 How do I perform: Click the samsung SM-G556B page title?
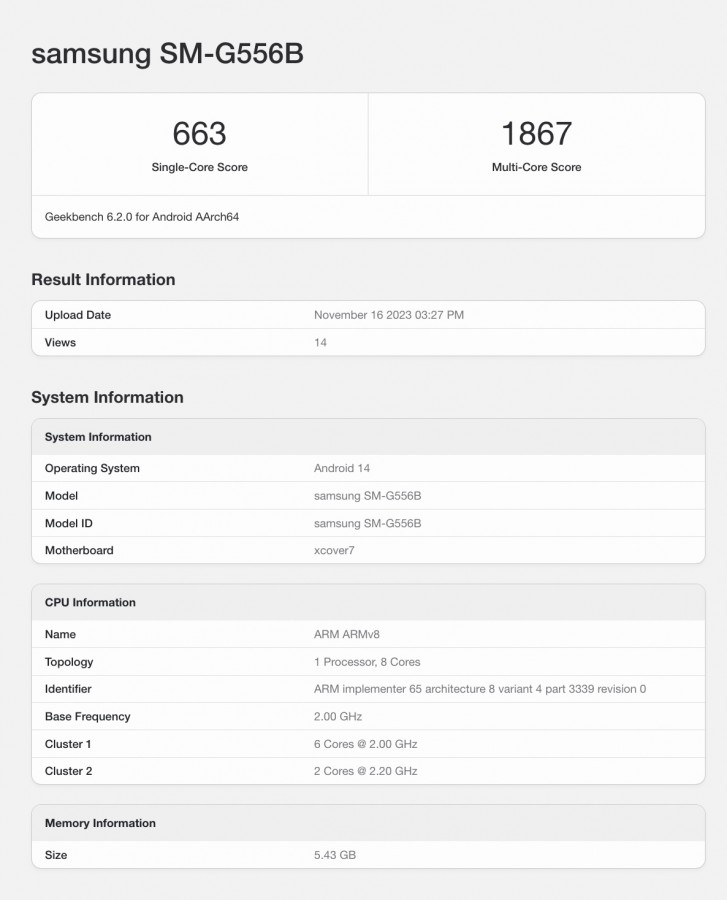coord(167,54)
